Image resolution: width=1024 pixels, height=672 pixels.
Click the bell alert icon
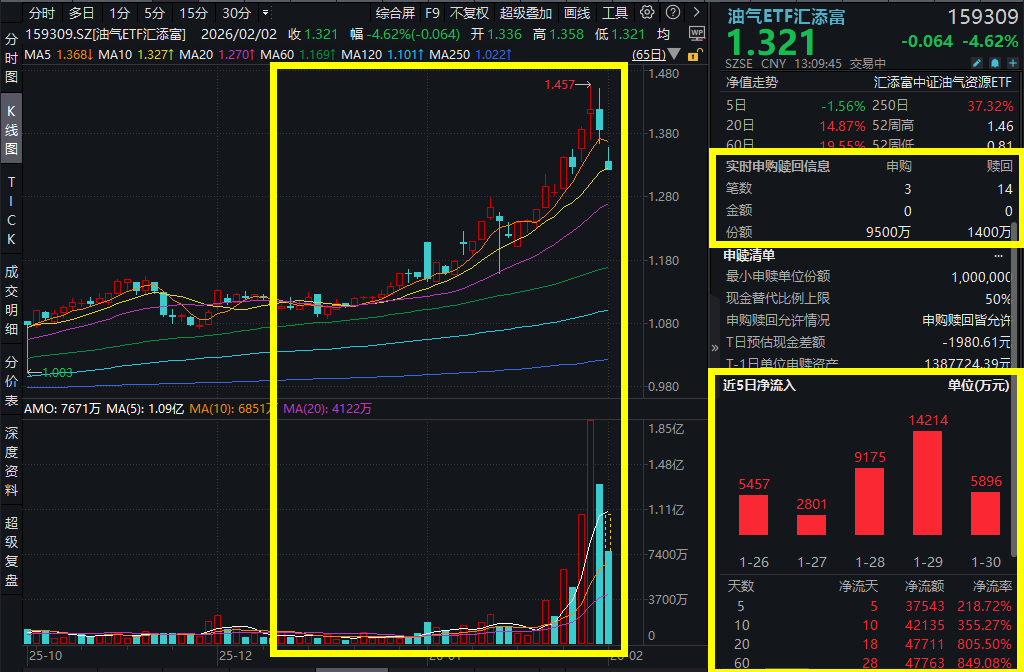coord(995,63)
